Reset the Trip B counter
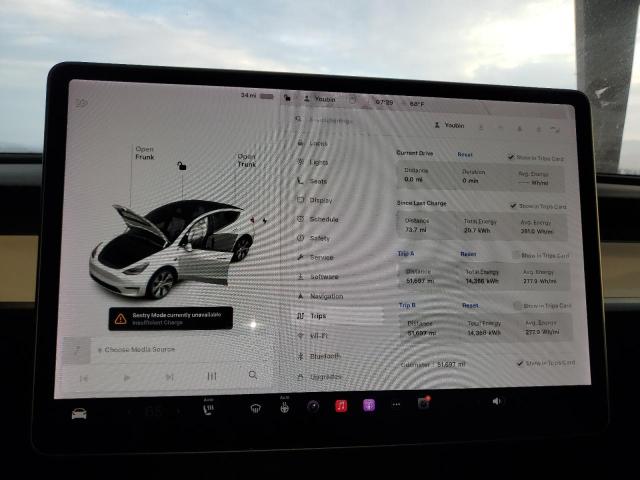This screenshot has height=480, width=640. [470, 305]
